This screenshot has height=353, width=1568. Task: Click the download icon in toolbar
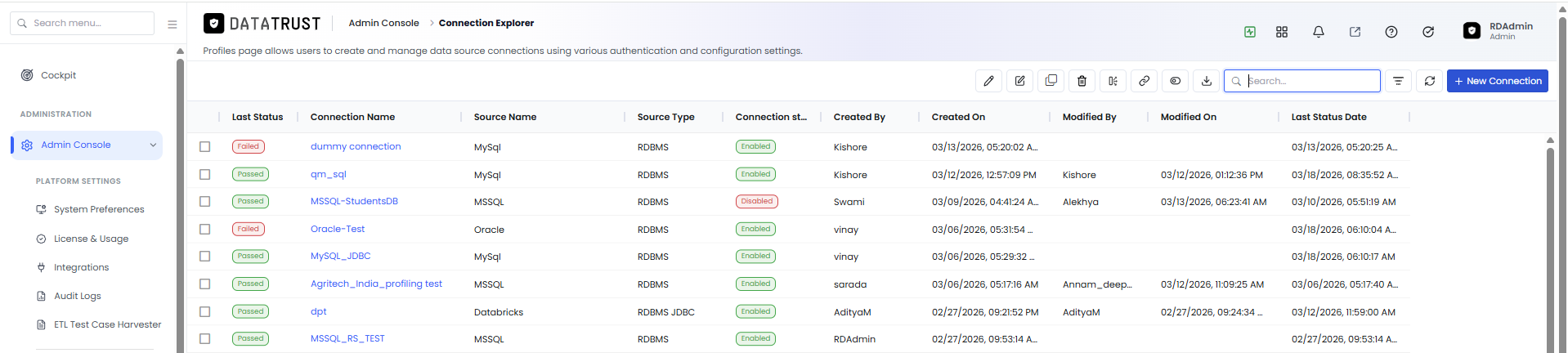coord(1206,81)
